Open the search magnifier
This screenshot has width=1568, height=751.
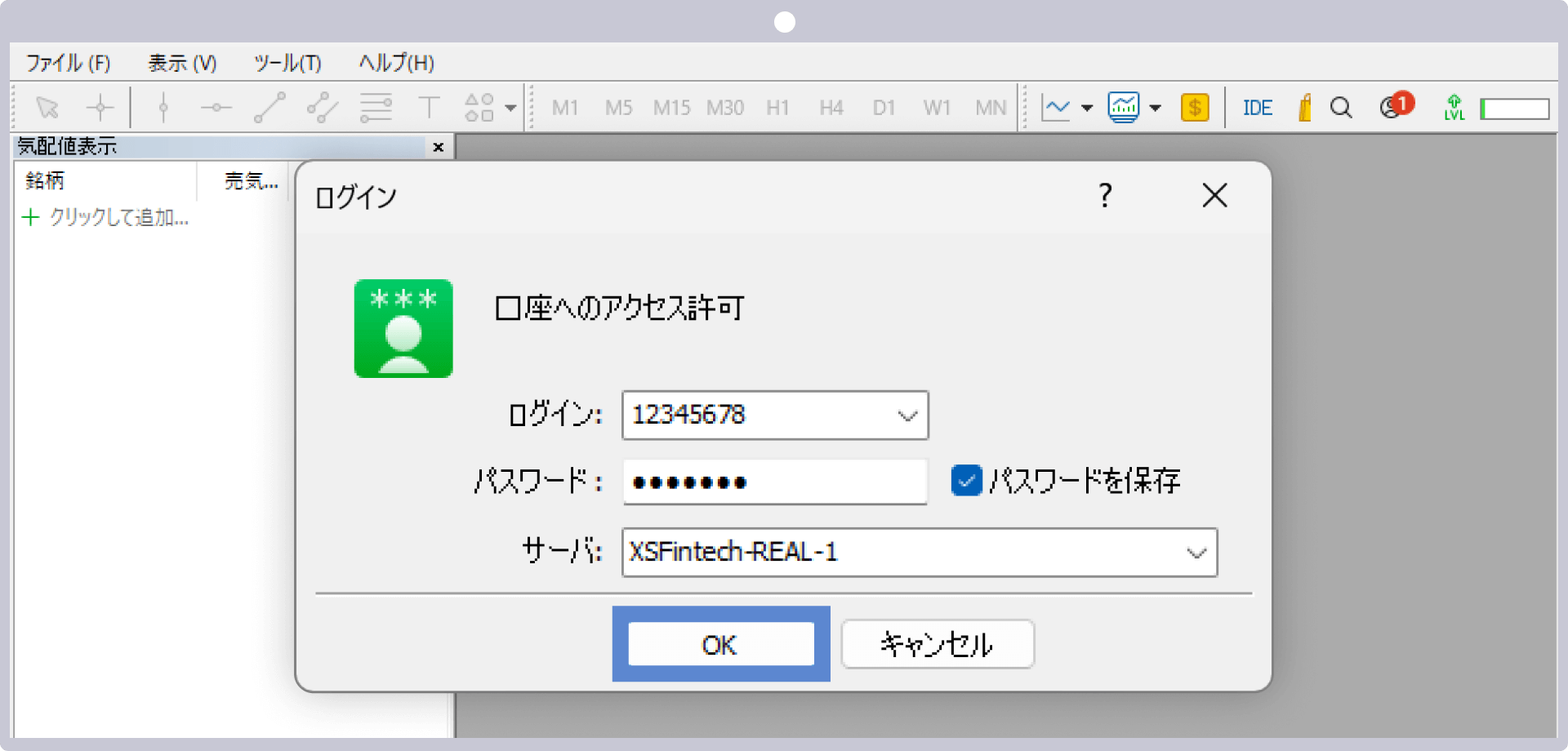[1341, 107]
